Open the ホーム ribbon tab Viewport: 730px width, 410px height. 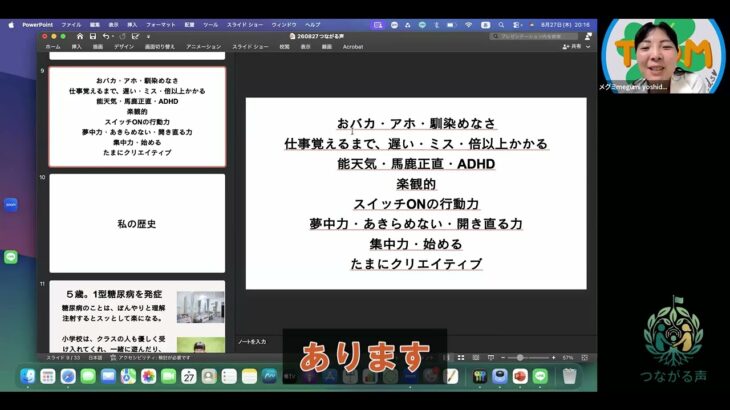click(x=53, y=47)
